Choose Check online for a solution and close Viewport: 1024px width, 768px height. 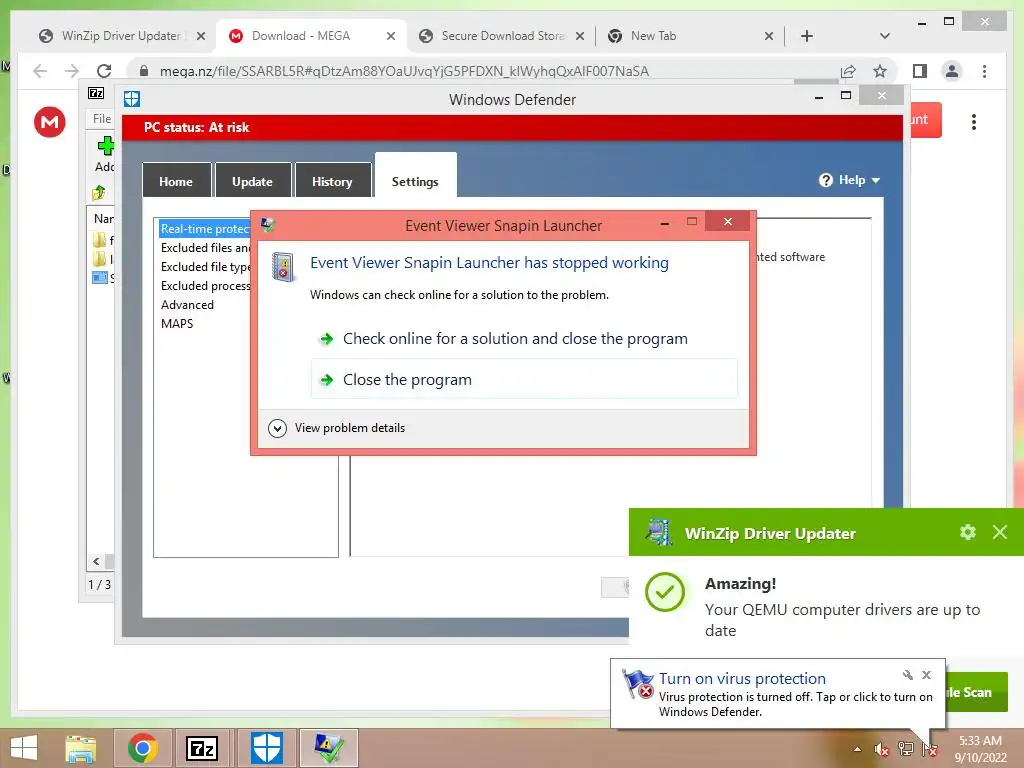524,338
